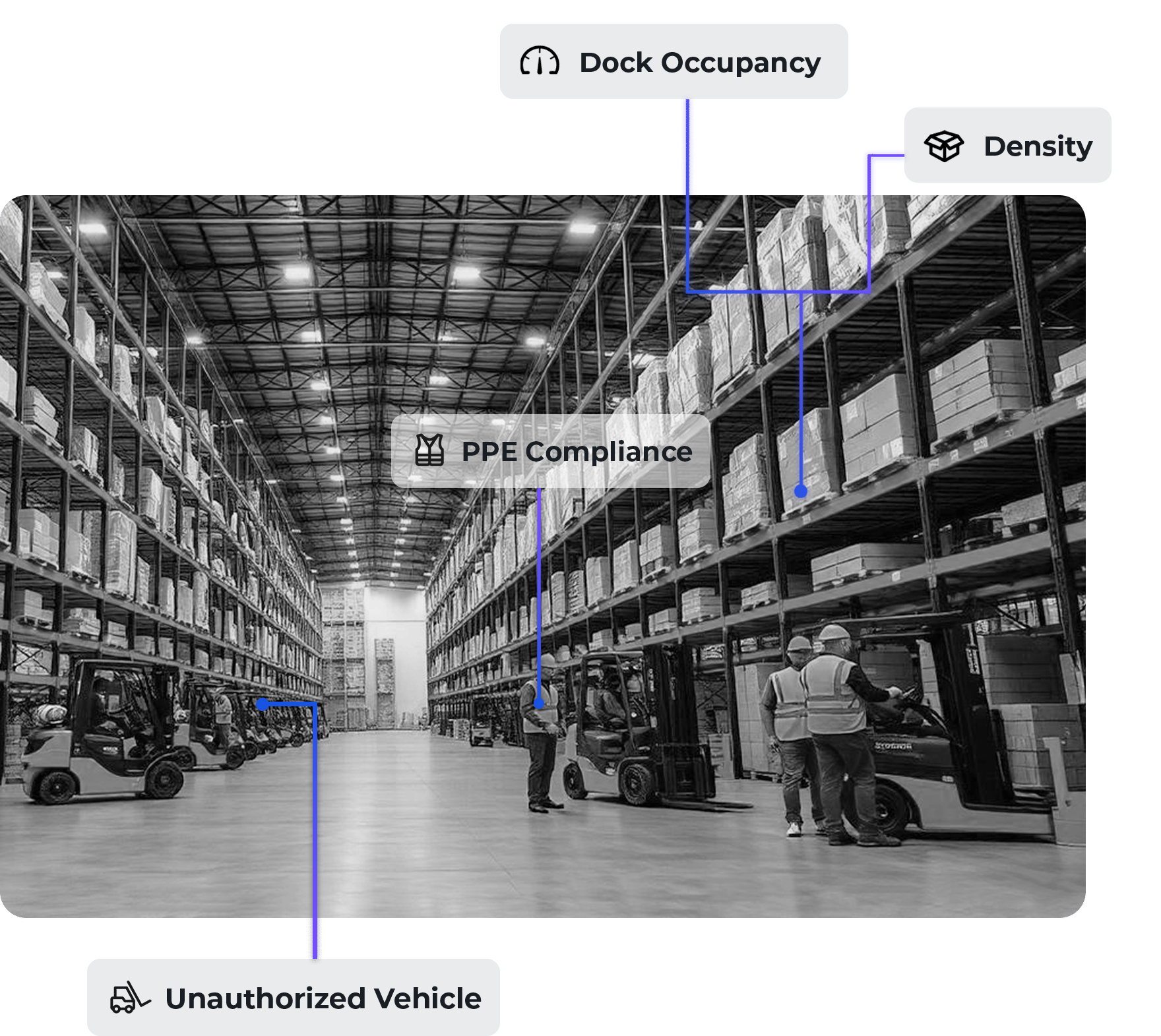Click the open box icon beside Density
Viewport: 1161px width, 1036px height.
pyautogui.click(x=943, y=146)
